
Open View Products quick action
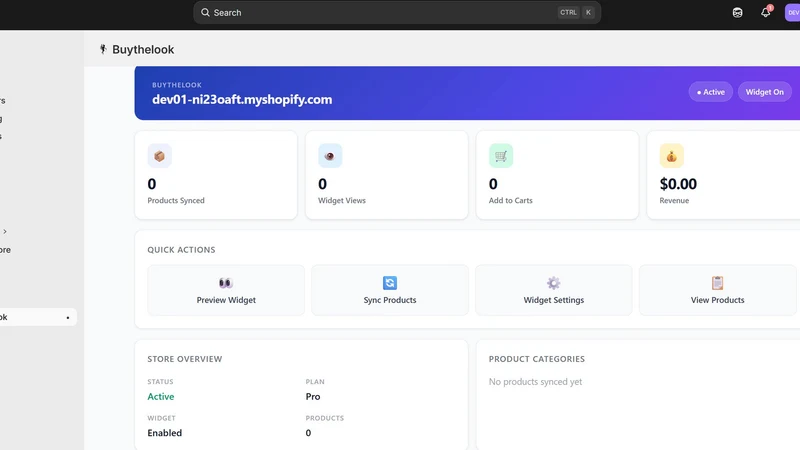point(717,290)
